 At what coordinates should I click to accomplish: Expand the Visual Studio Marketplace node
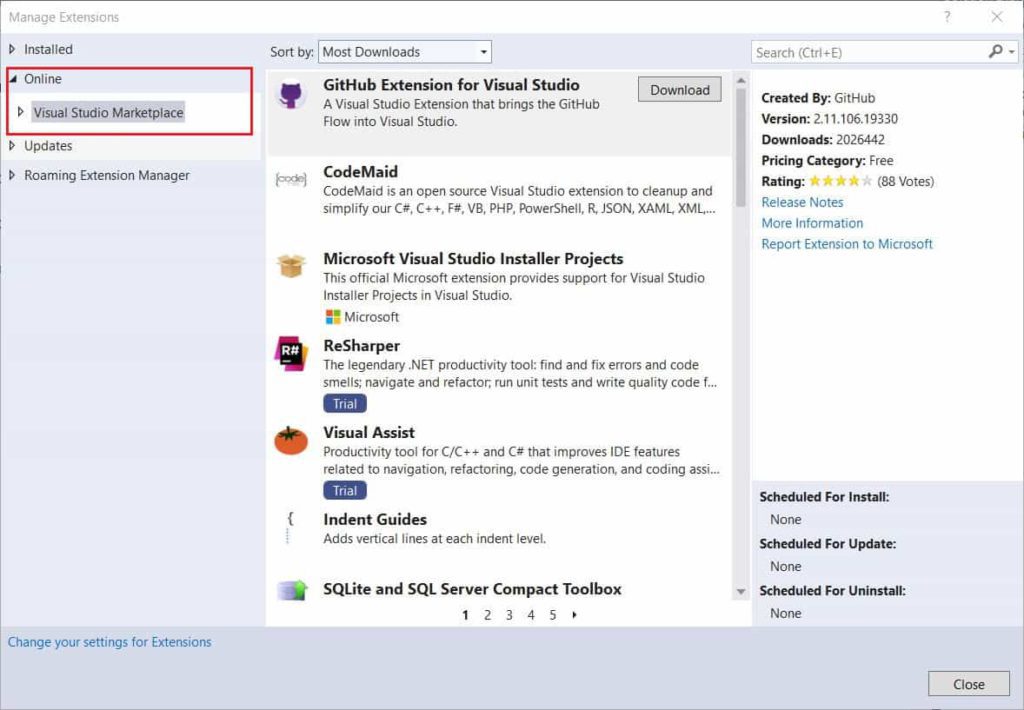tap(20, 112)
